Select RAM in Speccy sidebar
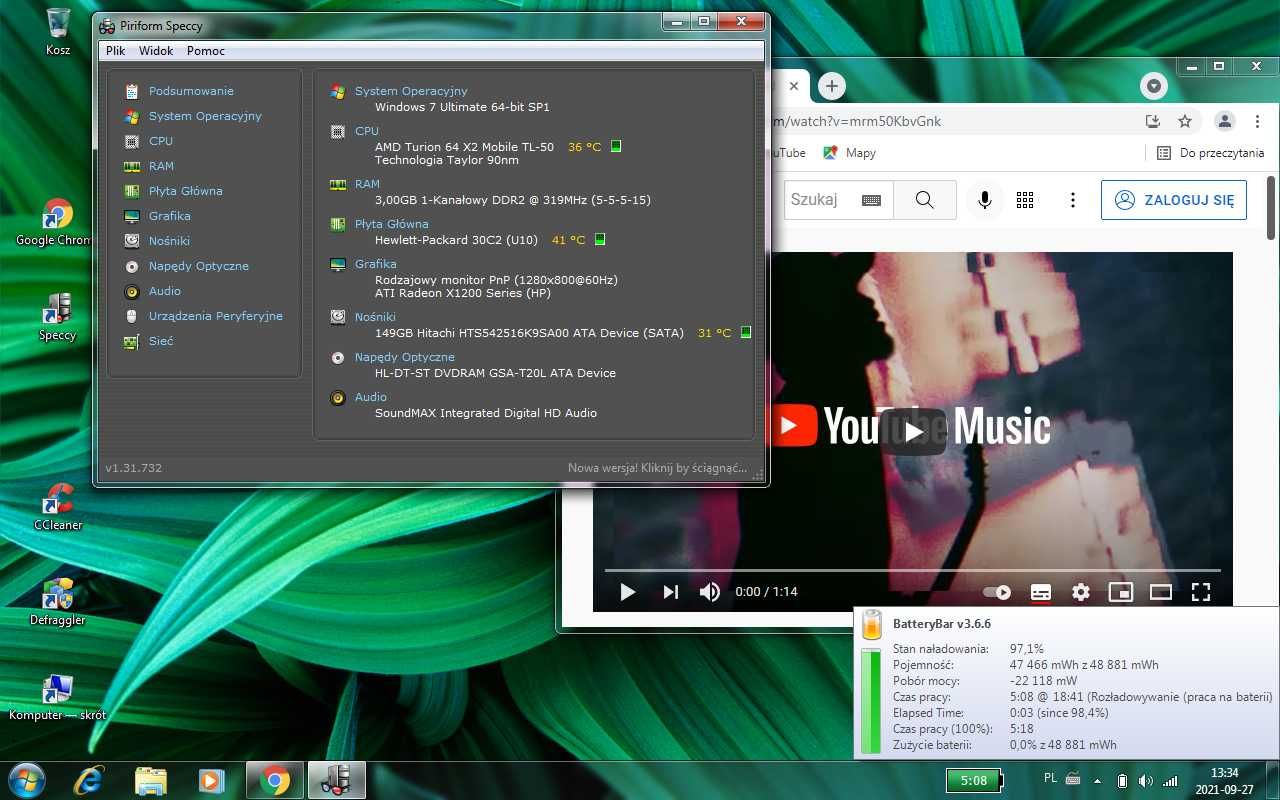 point(161,166)
